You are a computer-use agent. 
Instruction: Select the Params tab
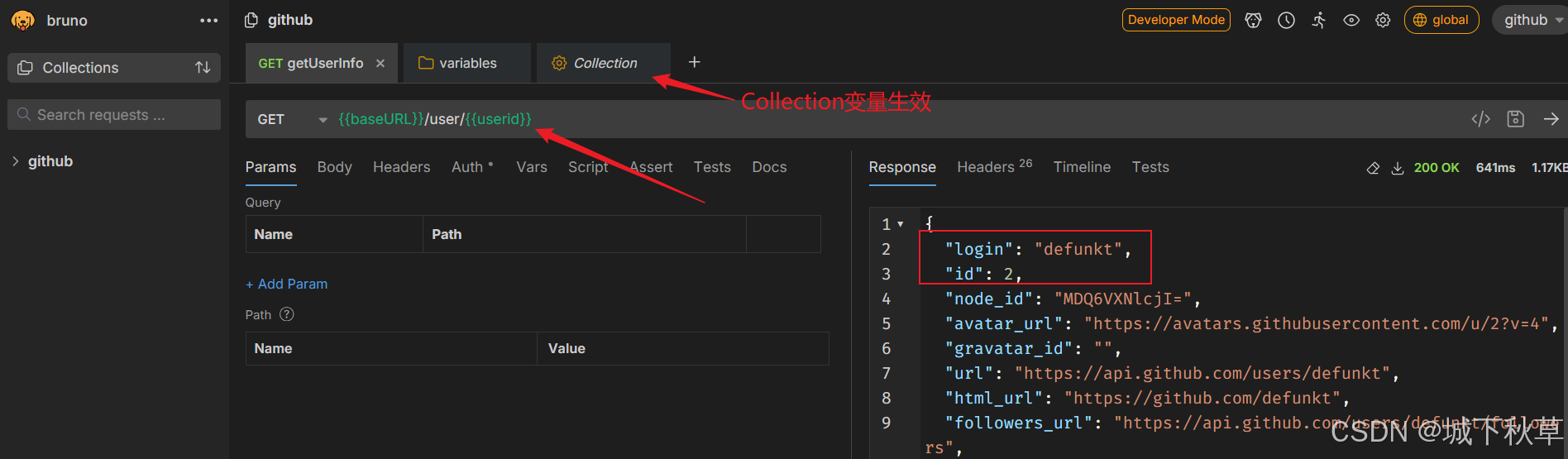pyautogui.click(x=270, y=167)
